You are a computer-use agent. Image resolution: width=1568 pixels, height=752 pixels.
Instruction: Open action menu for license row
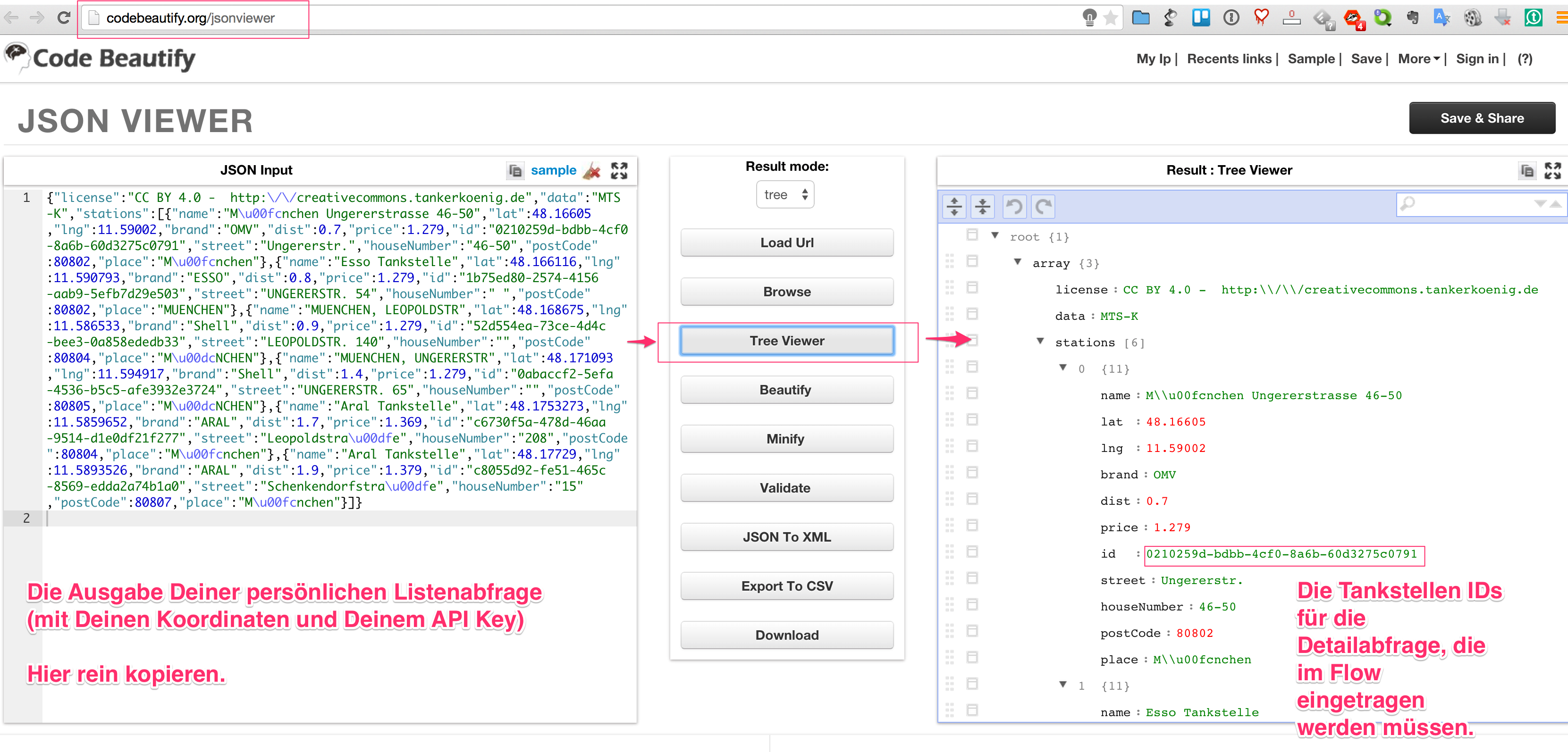point(972,287)
